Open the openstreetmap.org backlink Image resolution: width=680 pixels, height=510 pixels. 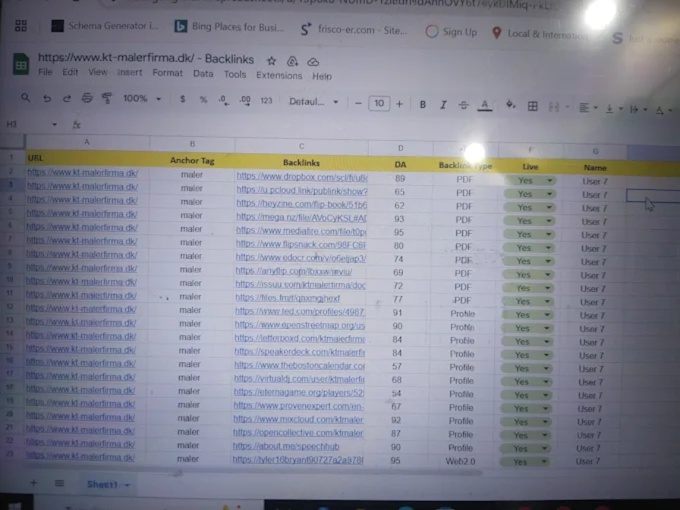[x=301, y=325]
